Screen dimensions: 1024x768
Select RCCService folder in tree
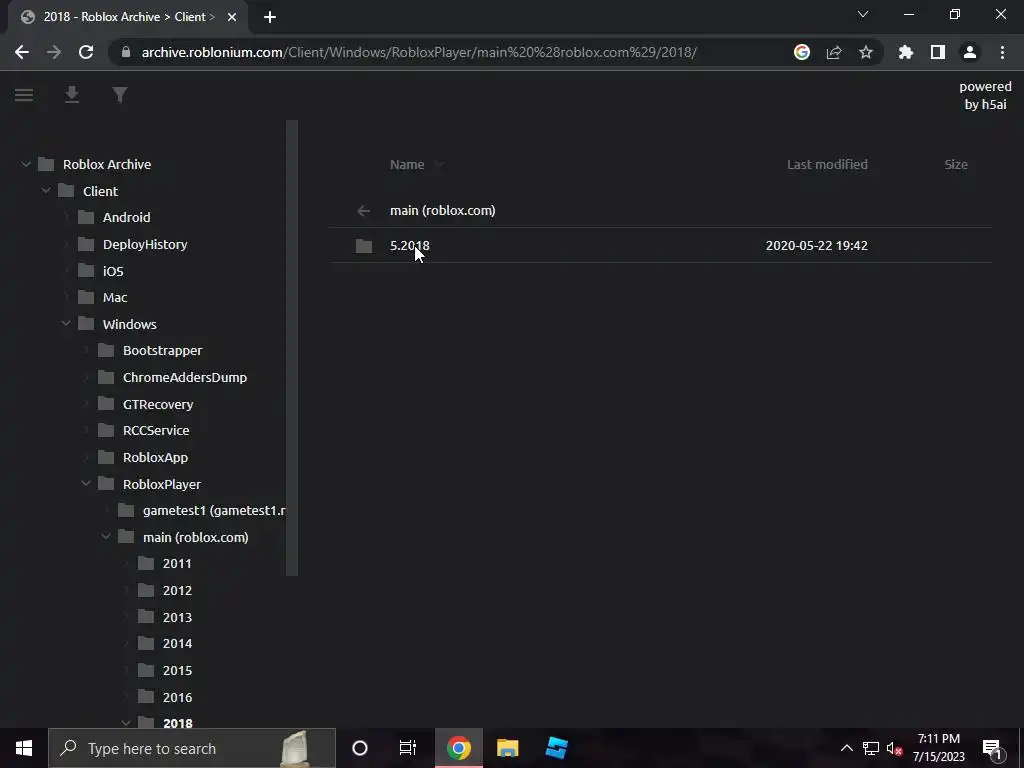pyautogui.click(x=156, y=430)
